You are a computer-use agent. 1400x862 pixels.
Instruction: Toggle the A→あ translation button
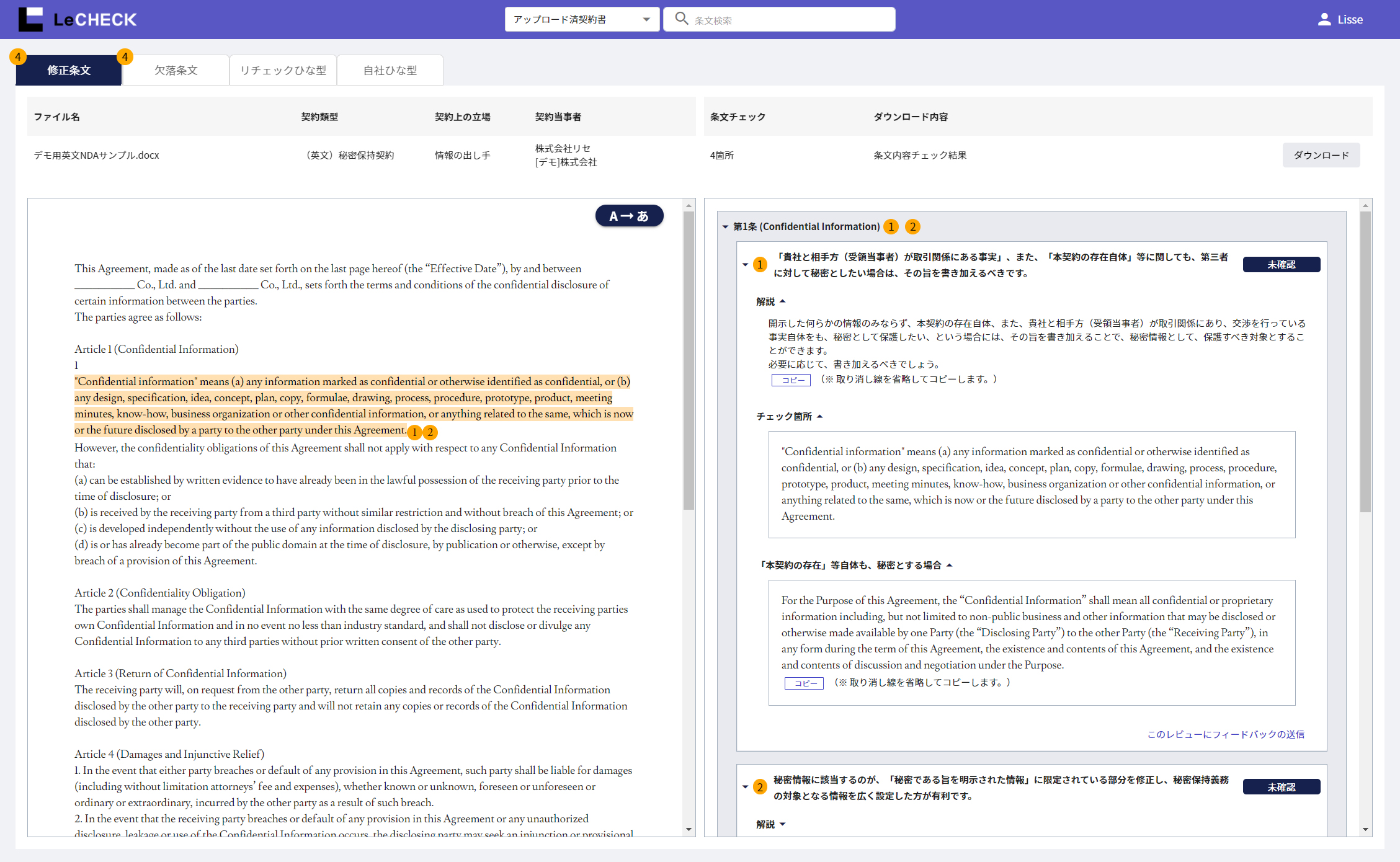[629, 216]
